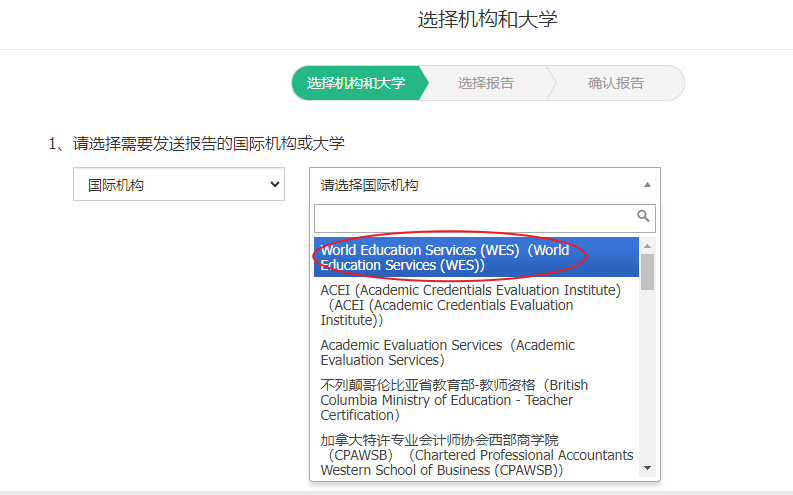Click the arrow on the 国际机构 select box

[274, 184]
